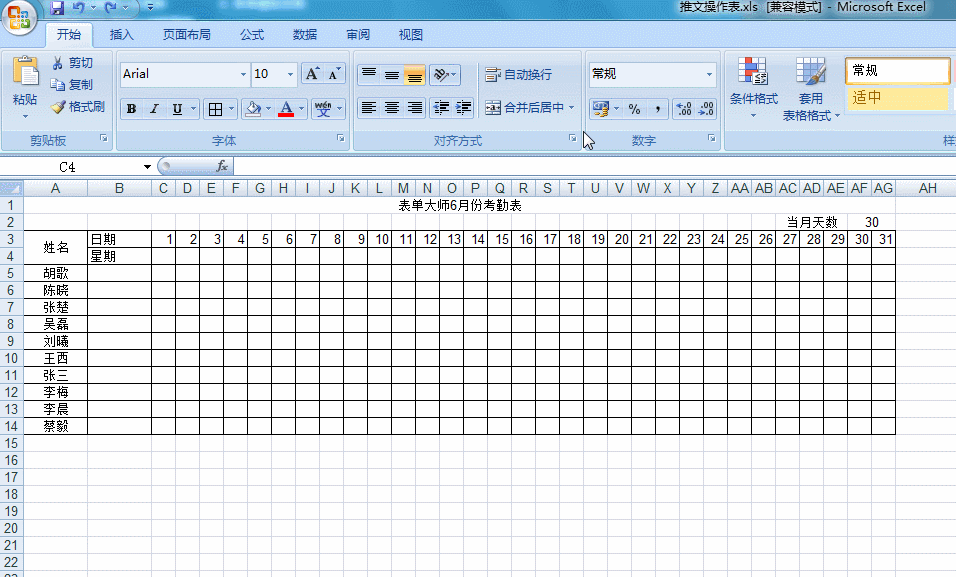This screenshot has height=577, width=956.
Task: Open the 剪贴板 group dialog launcher
Action: [104, 138]
